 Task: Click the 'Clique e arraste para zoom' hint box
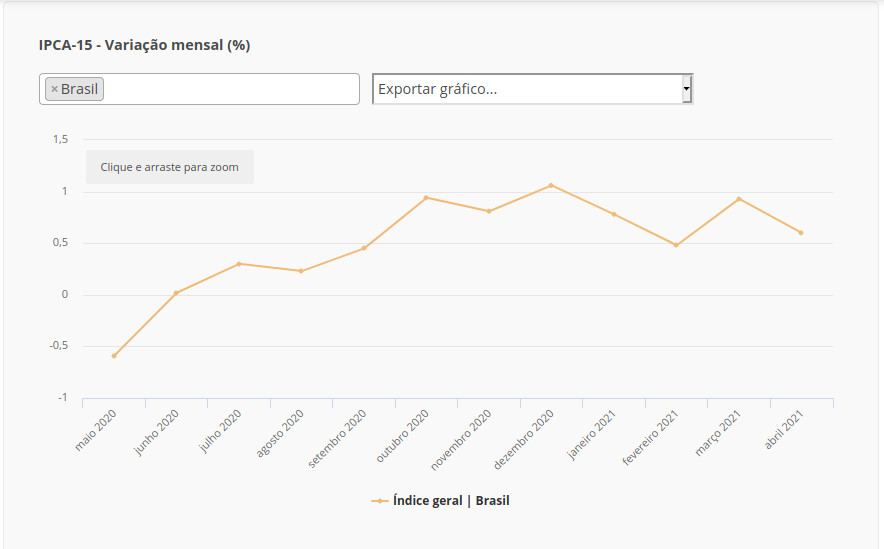click(169, 167)
